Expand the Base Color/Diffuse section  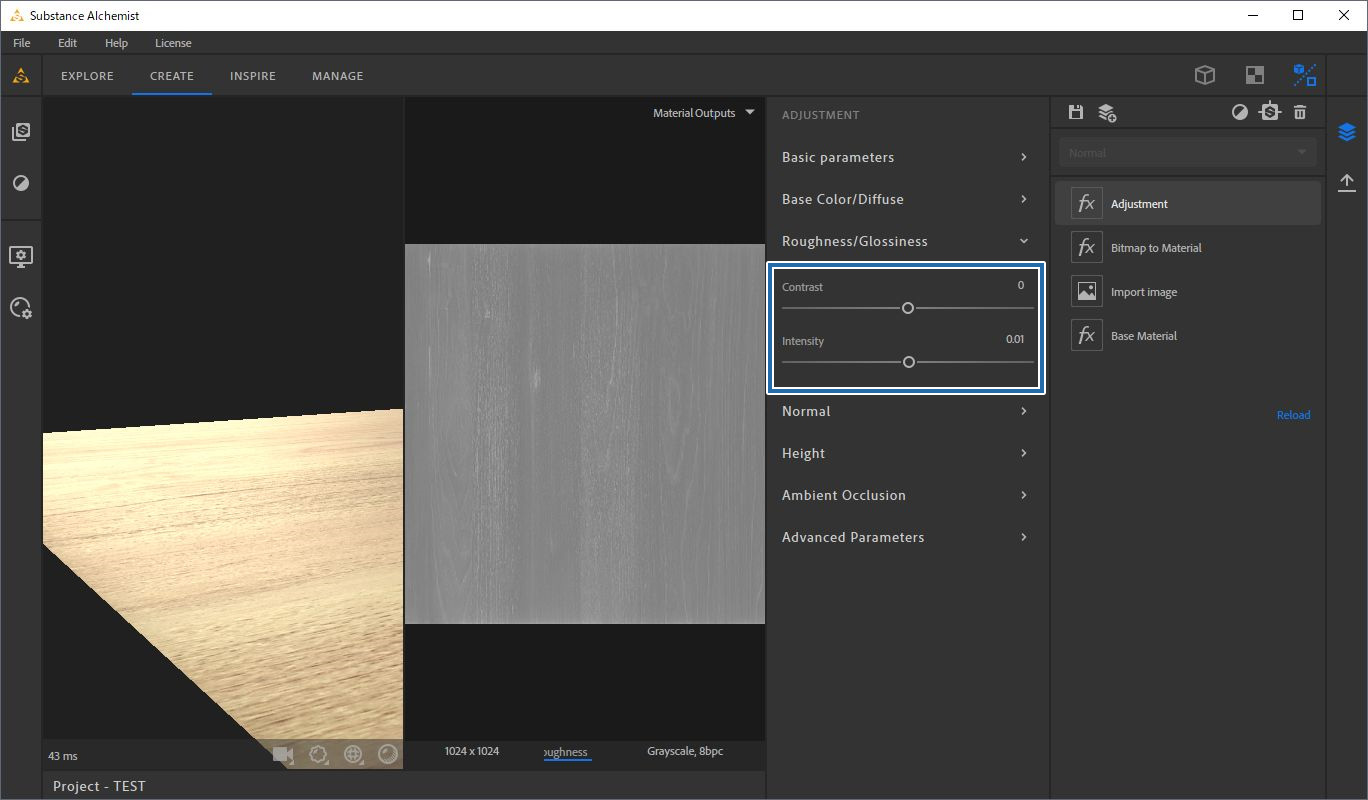[x=905, y=199]
